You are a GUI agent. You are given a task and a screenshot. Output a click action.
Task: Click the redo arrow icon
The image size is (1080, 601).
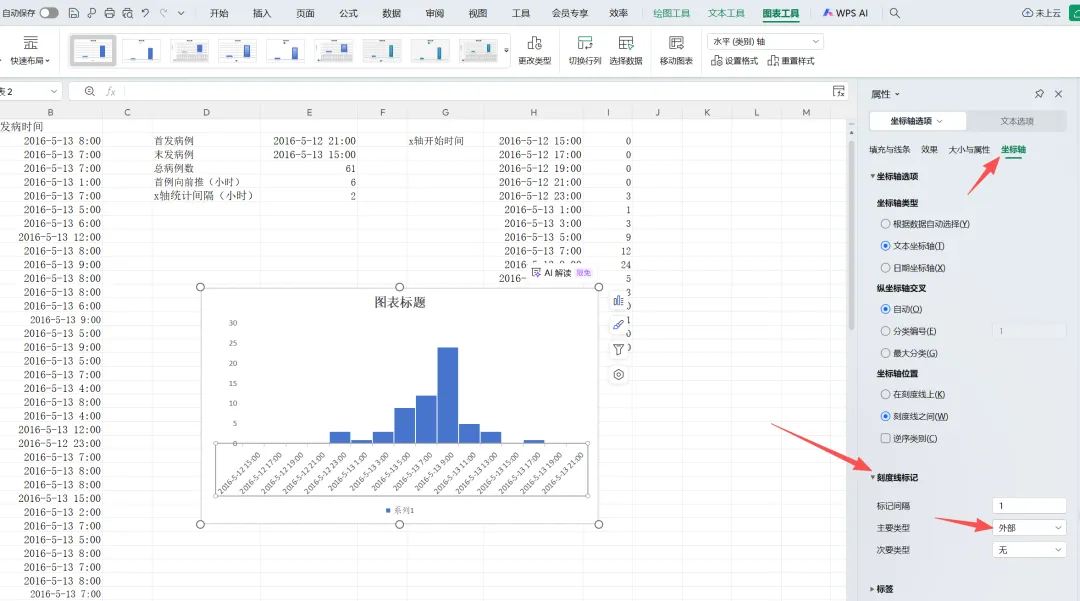coord(163,13)
